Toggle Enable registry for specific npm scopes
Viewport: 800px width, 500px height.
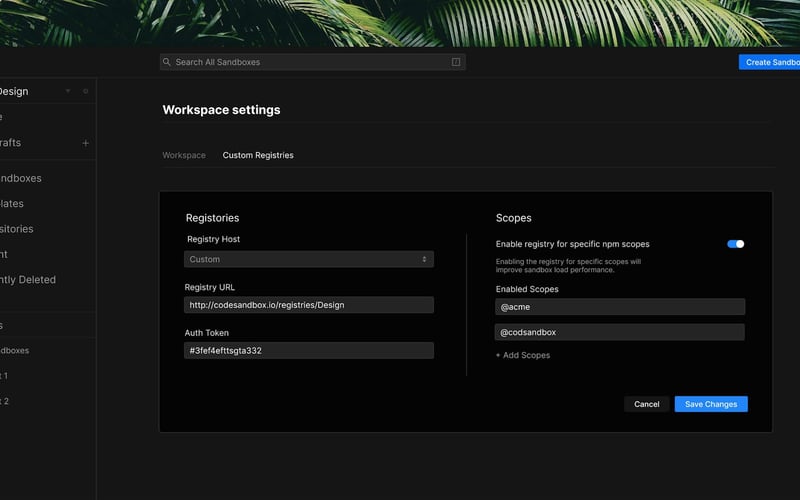[735, 244]
